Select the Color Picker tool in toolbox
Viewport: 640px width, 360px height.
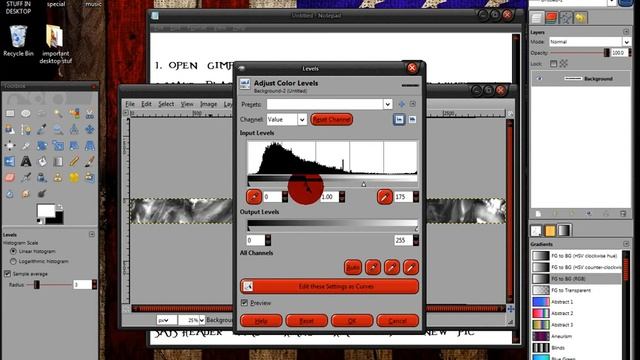pos(42,129)
